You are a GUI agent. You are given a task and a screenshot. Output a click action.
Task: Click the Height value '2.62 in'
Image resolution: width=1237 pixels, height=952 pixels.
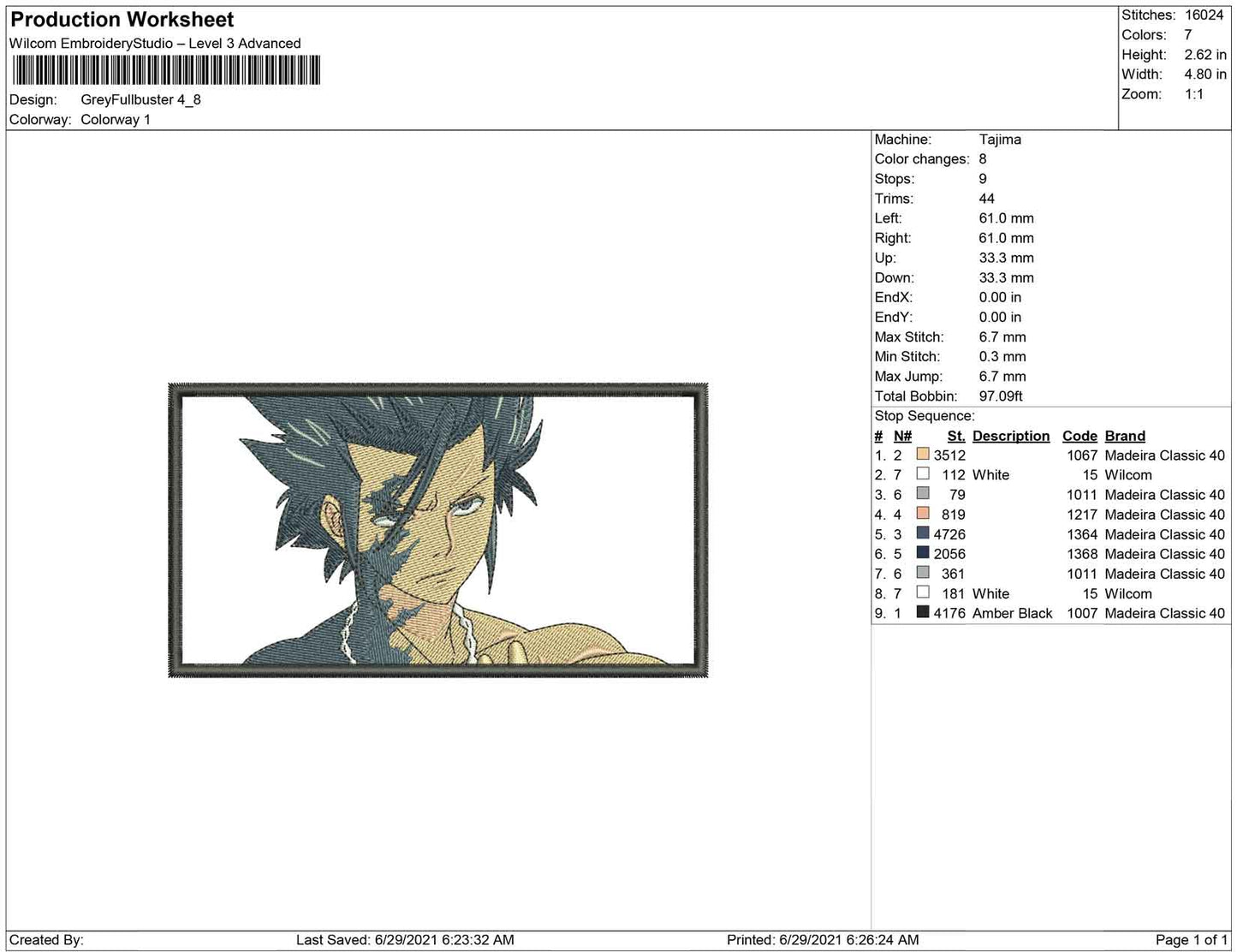[1205, 55]
